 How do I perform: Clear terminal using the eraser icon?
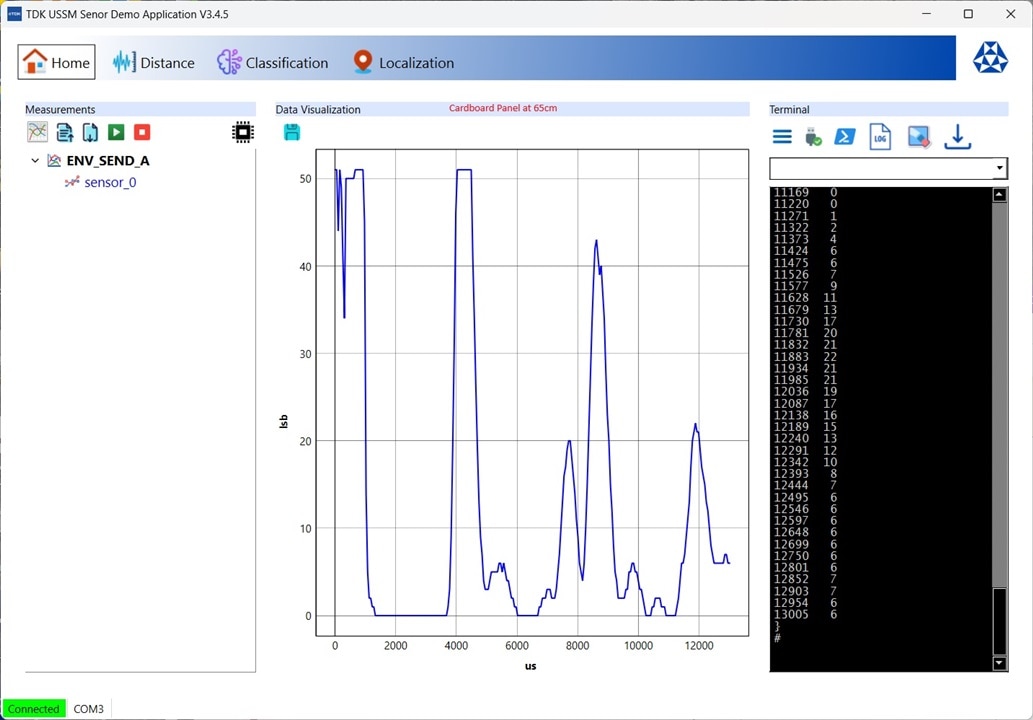[x=919, y=137]
